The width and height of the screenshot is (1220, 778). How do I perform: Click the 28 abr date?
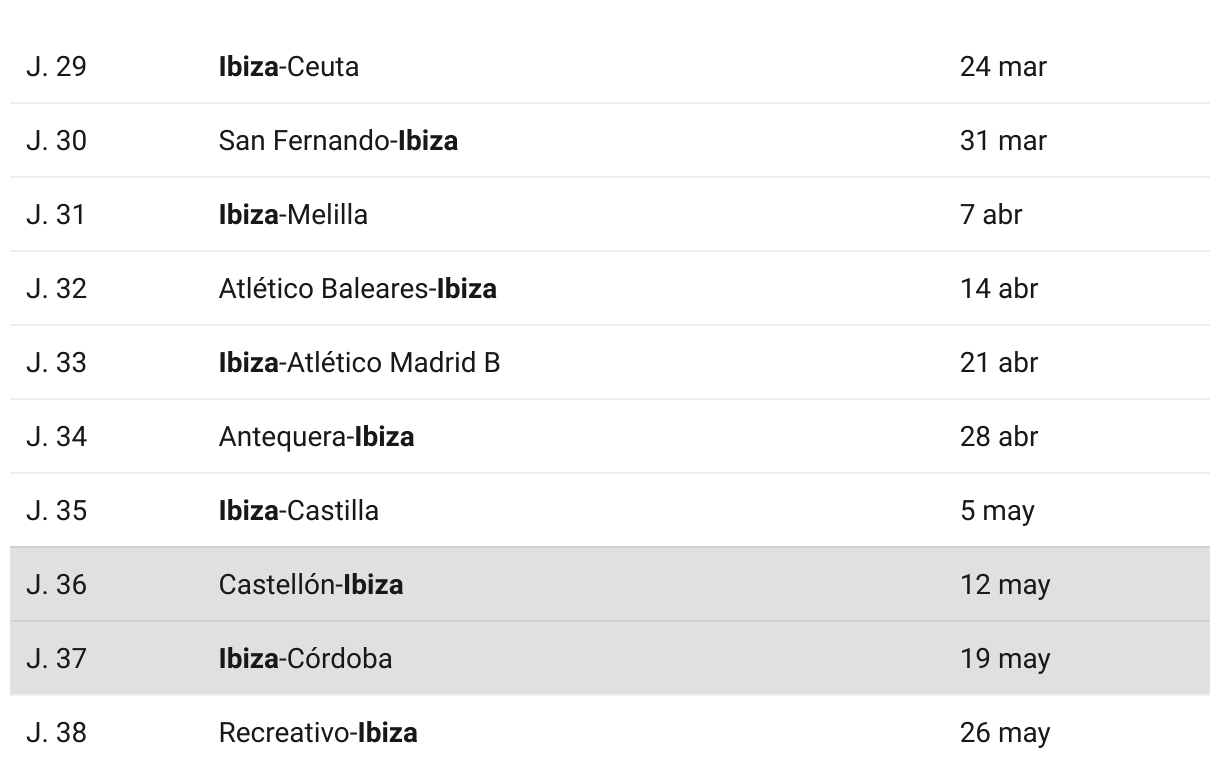999,436
